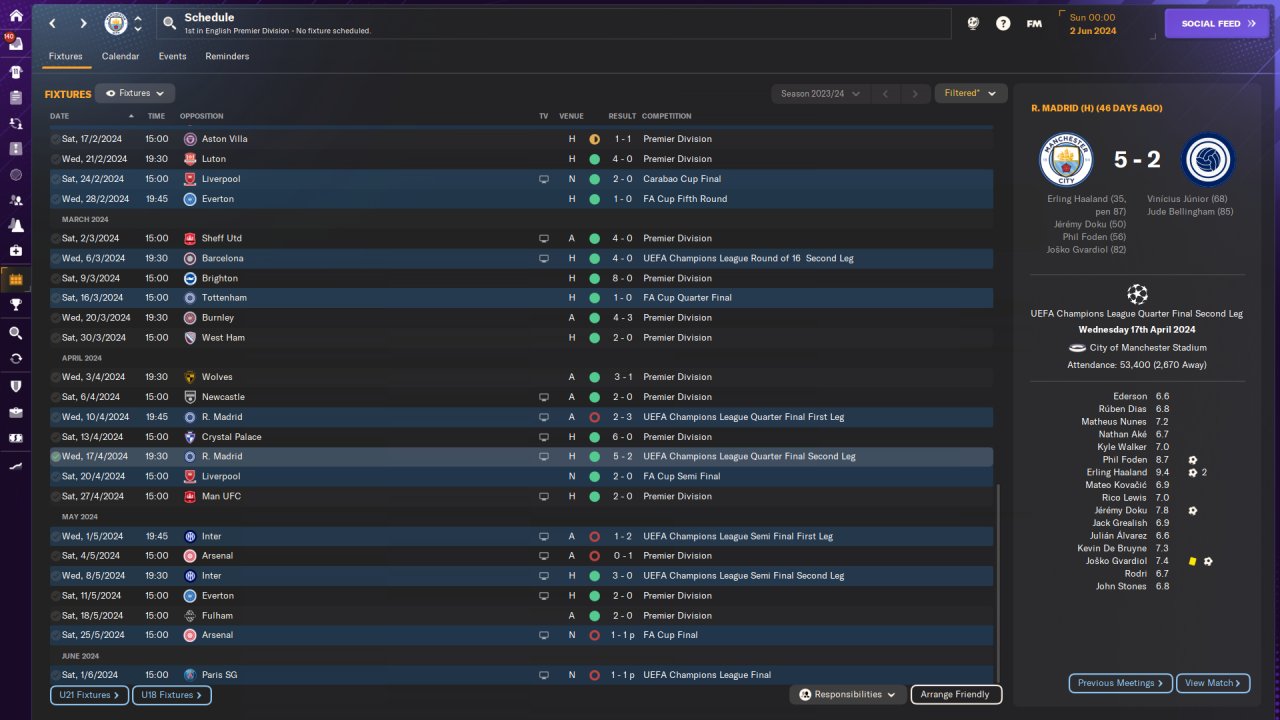1280x720 pixels.
Task: Open the briefcase icon in the sidebar
Action: 15,412
